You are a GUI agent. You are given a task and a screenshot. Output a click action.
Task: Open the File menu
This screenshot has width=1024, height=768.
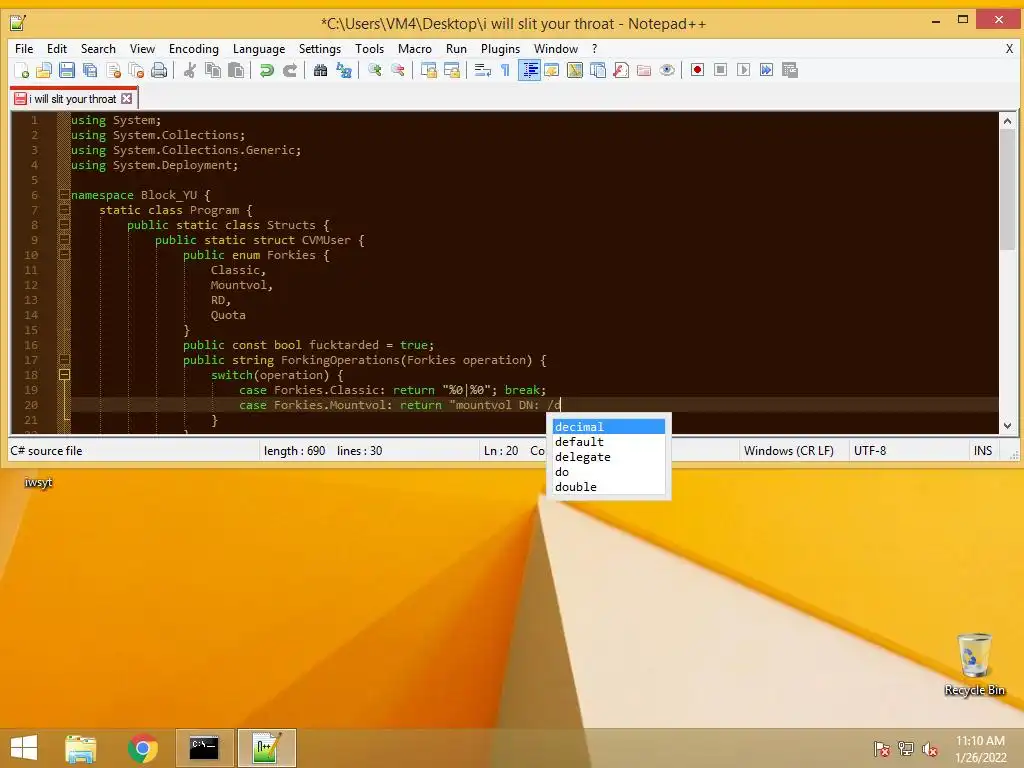click(x=24, y=49)
